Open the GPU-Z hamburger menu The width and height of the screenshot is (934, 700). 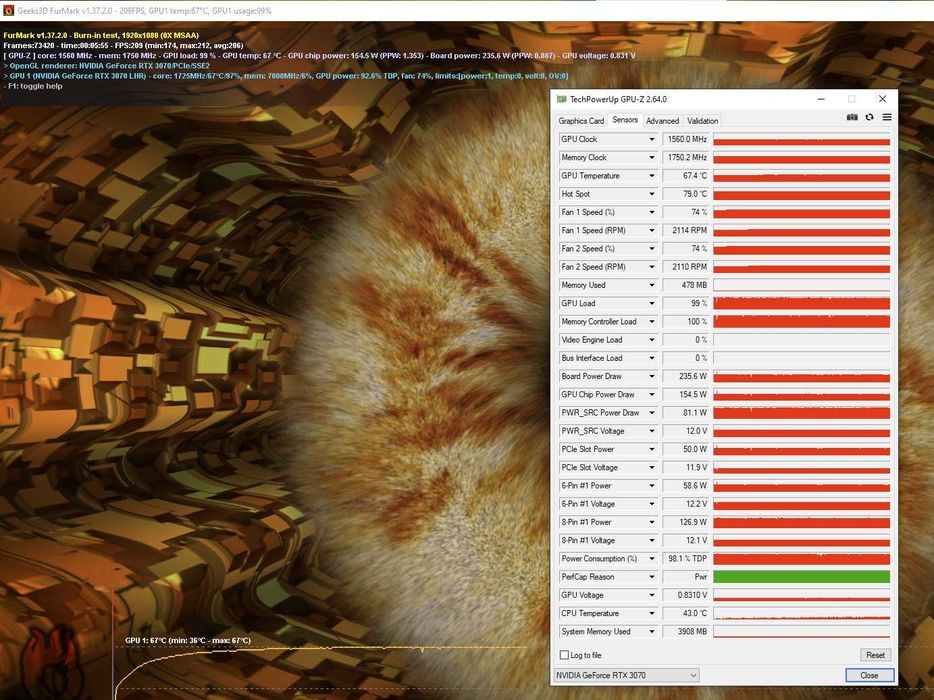point(887,117)
